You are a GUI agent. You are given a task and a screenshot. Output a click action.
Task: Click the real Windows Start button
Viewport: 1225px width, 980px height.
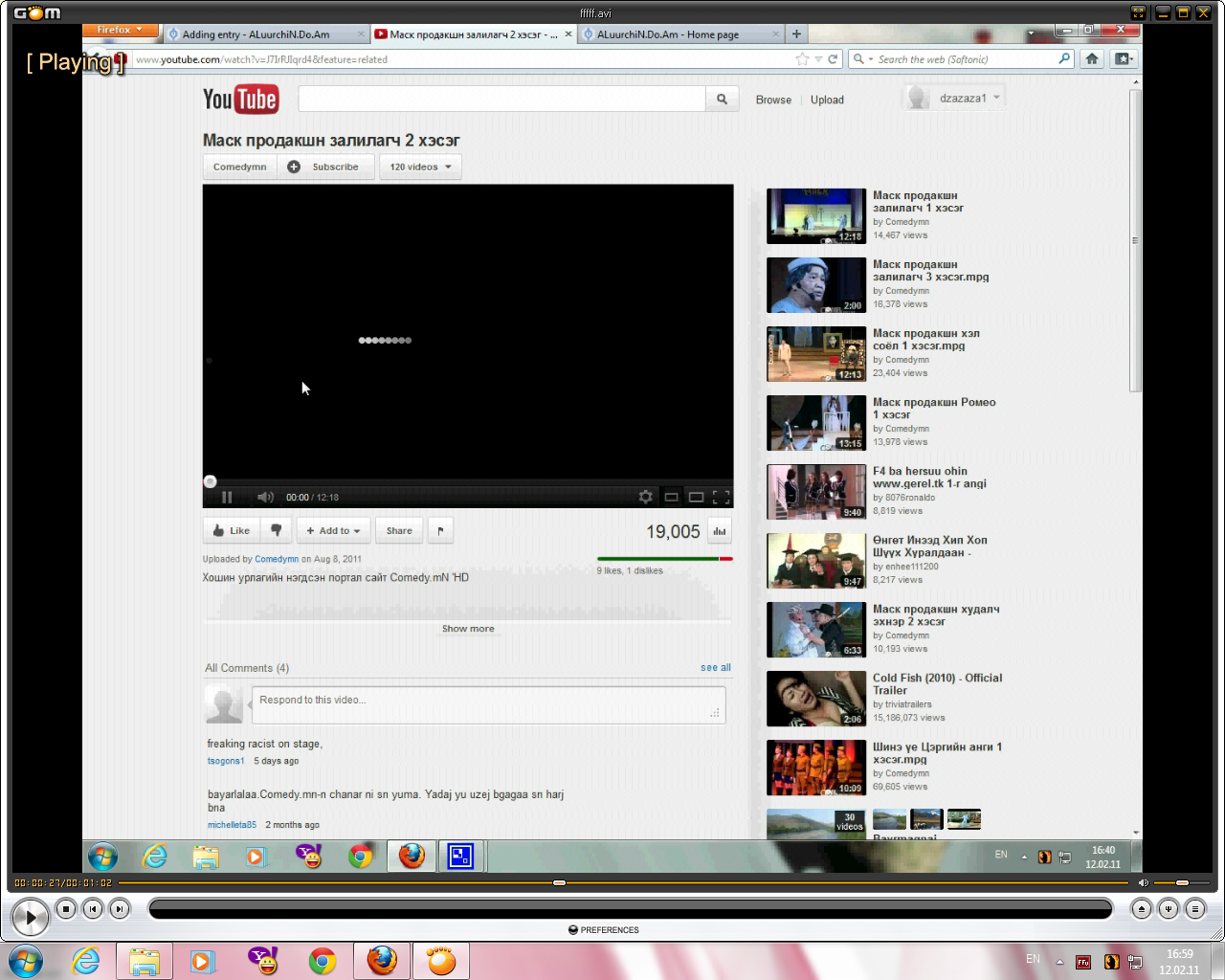pos(27,960)
